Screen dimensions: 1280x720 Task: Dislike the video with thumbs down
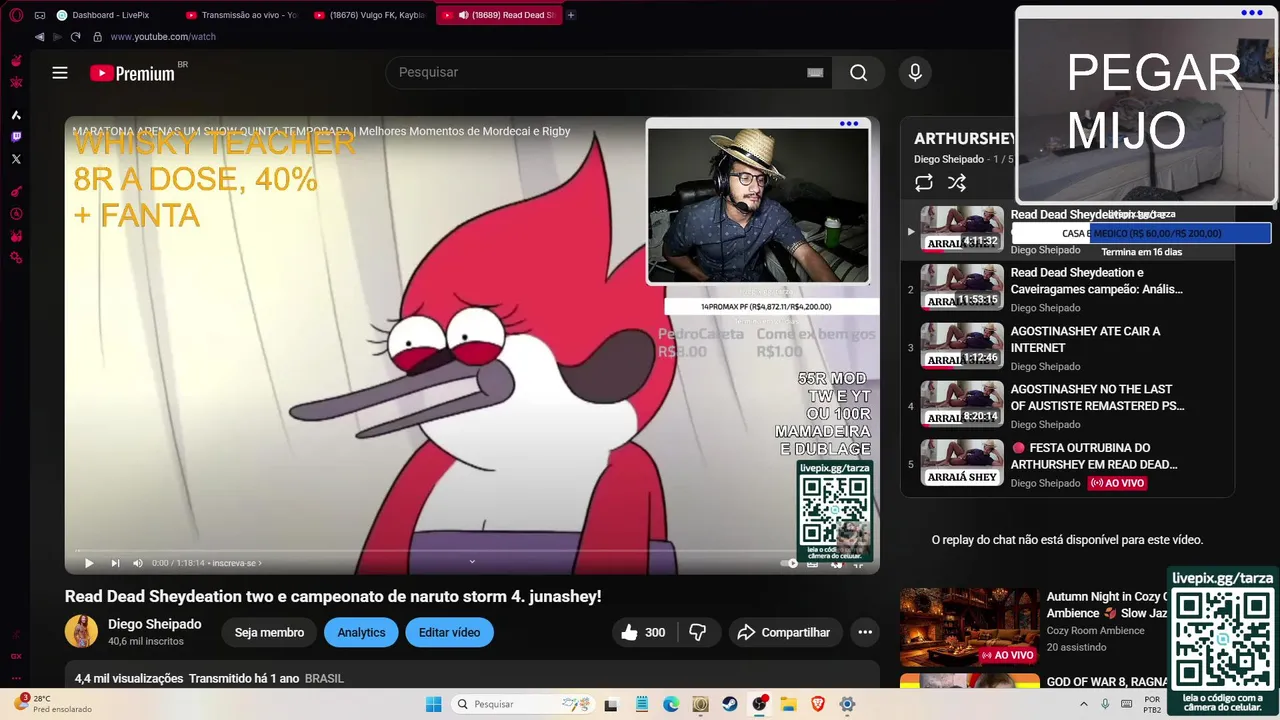[698, 632]
